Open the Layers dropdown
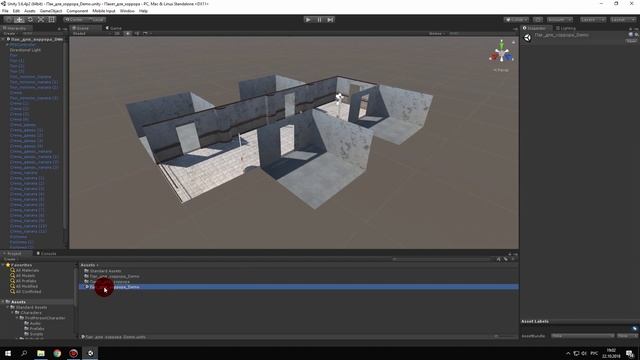This screenshot has width=640, height=360. (593, 20)
